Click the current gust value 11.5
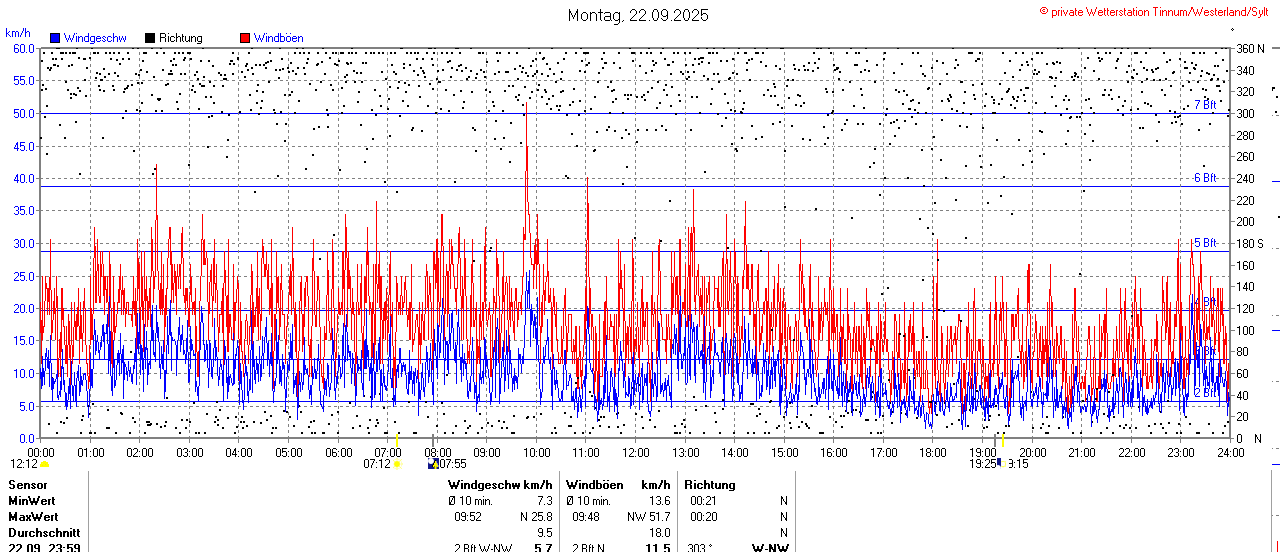 pos(657,547)
